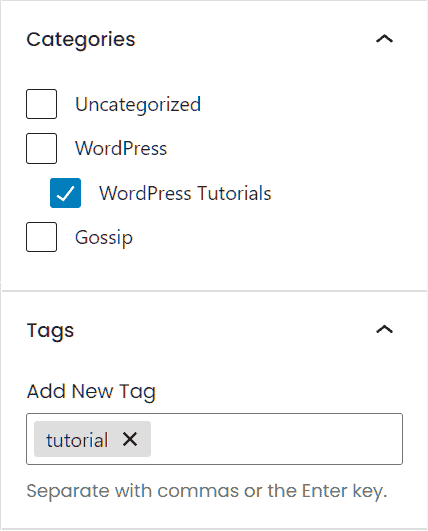
Task: Click the 'Separate with commas' help text
Action: pyautogui.click(x=207, y=491)
